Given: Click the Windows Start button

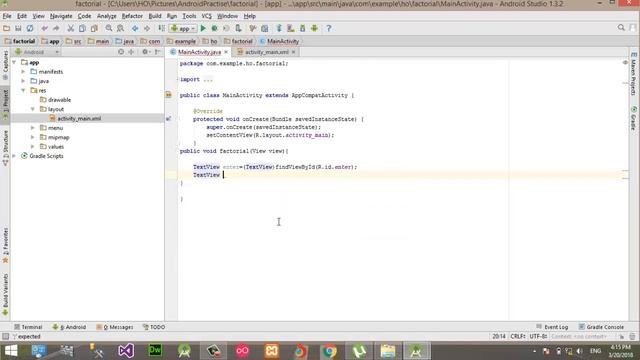Looking at the screenshot, I should [11, 351].
